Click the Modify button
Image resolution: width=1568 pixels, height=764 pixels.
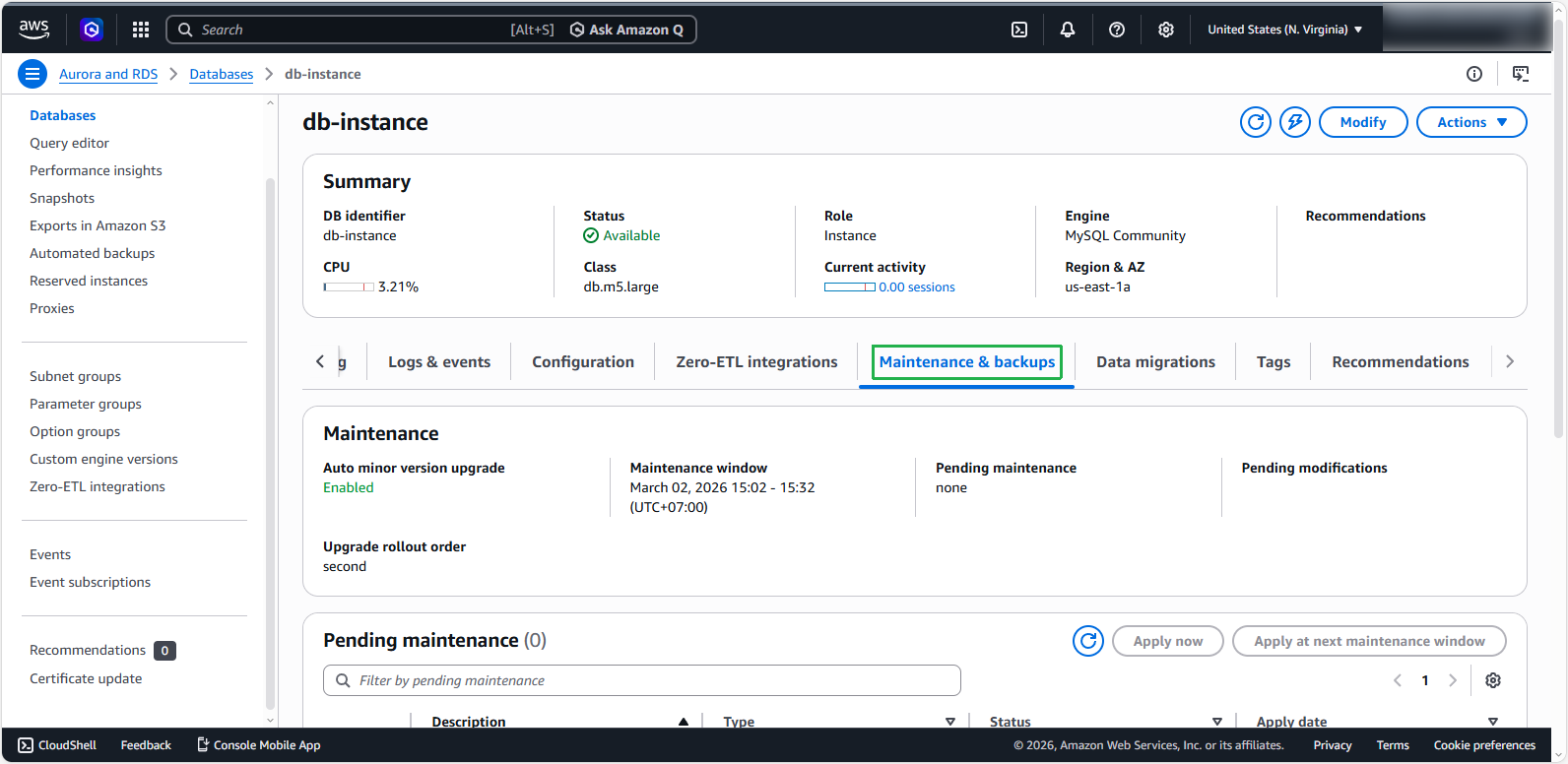click(x=1363, y=122)
